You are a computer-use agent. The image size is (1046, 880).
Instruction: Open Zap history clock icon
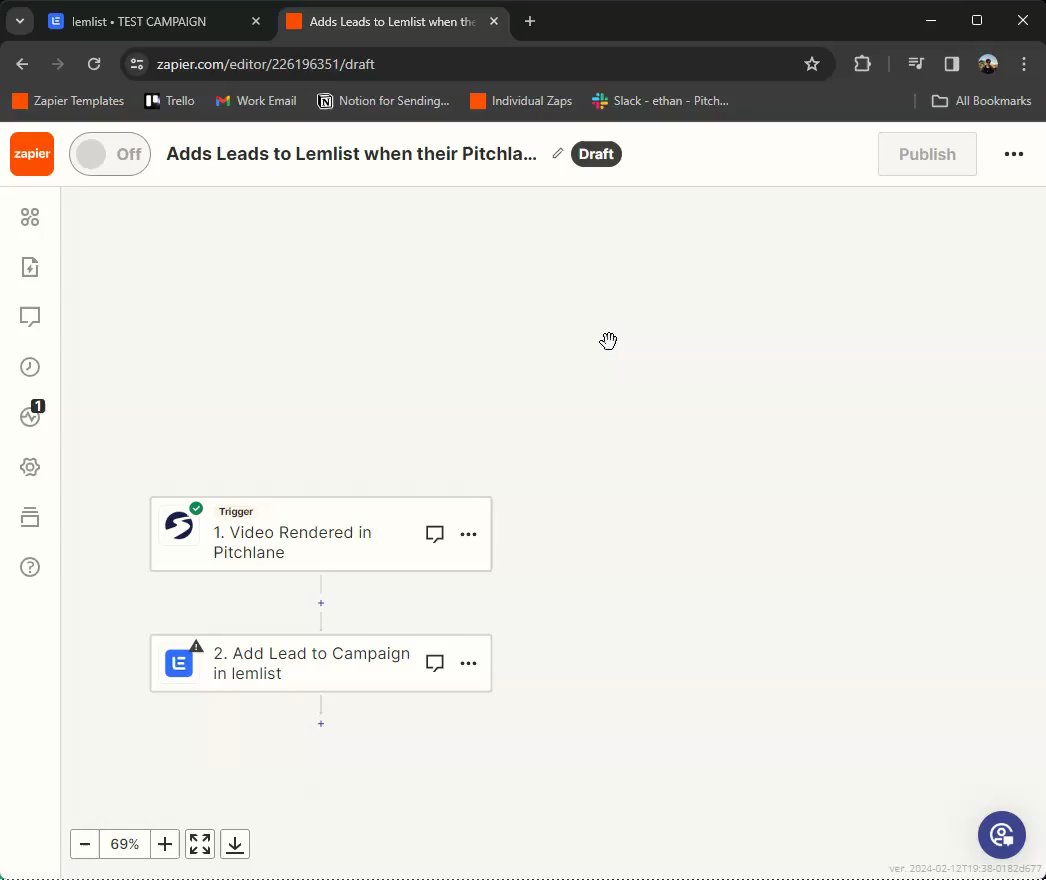[x=30, y=367]
